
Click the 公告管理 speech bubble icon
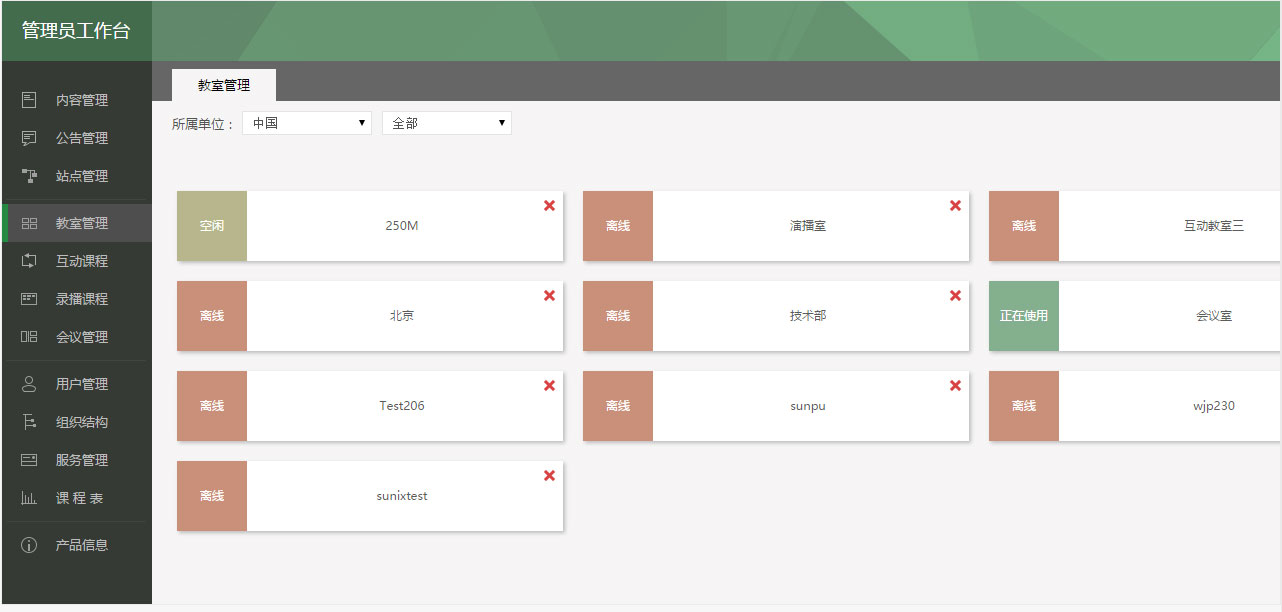(x=29, y=138)
